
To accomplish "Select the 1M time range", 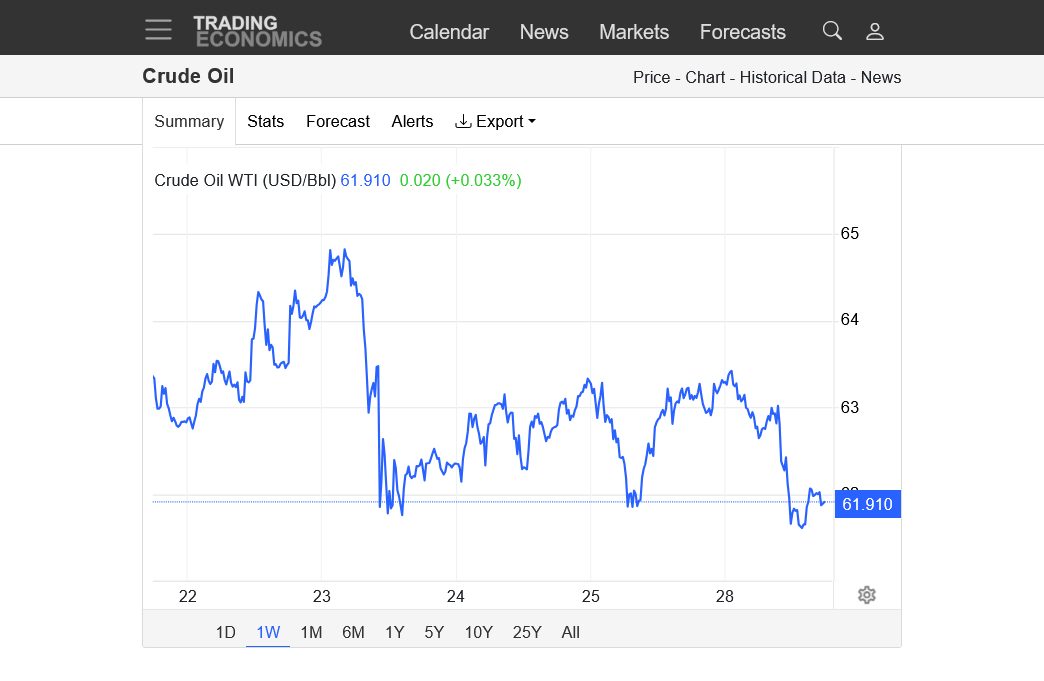I will pyautogui.click(x=311, y=632).
